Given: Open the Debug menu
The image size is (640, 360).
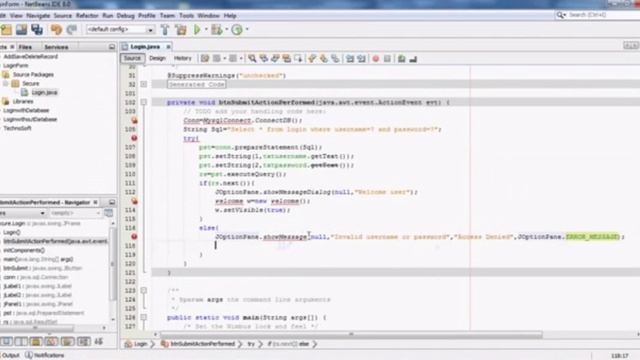Looking at the screenshot, I should click(x=125, y=16).
